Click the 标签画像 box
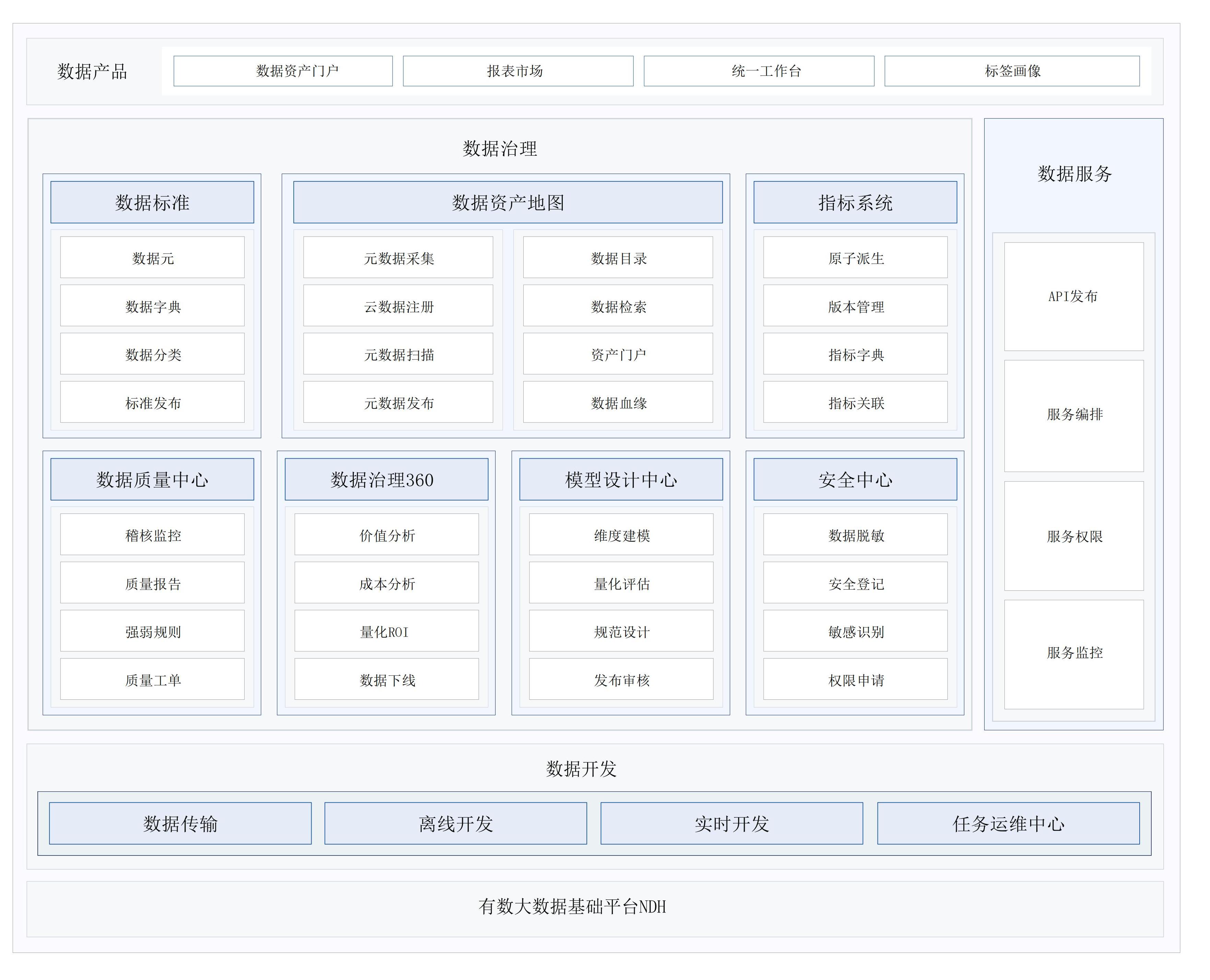 pos(1012,71)
